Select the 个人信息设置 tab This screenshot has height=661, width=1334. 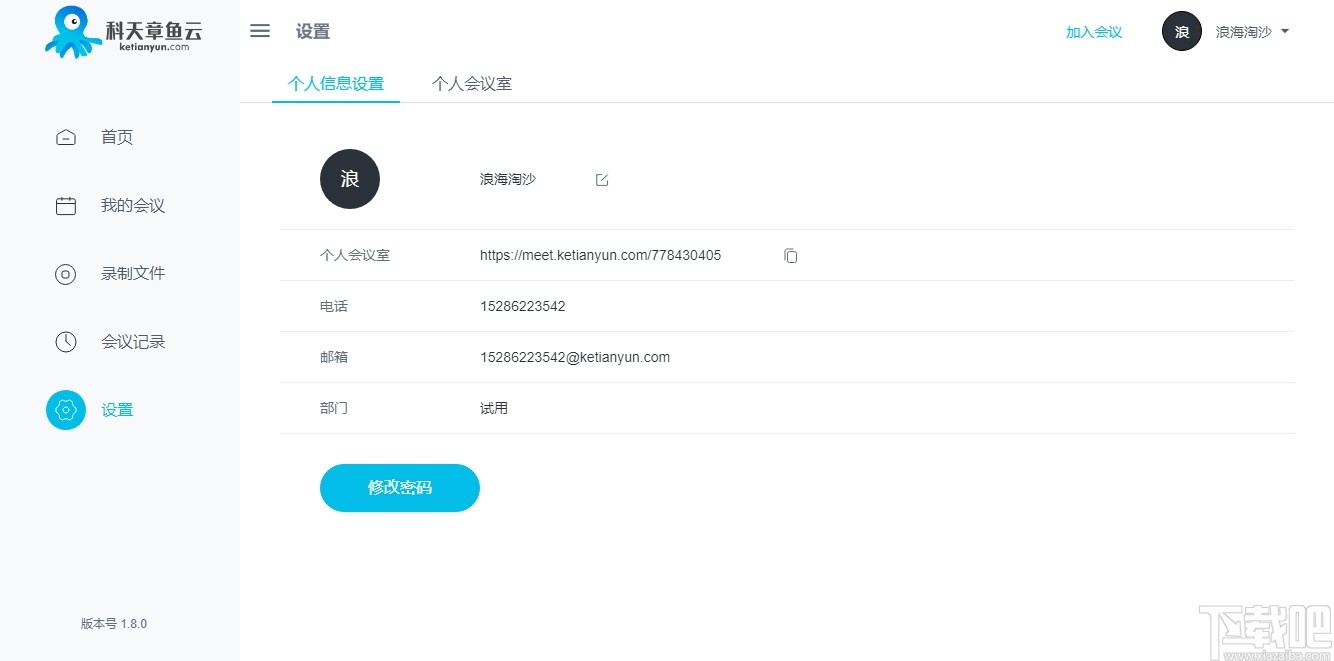click(x=336, y=84)
